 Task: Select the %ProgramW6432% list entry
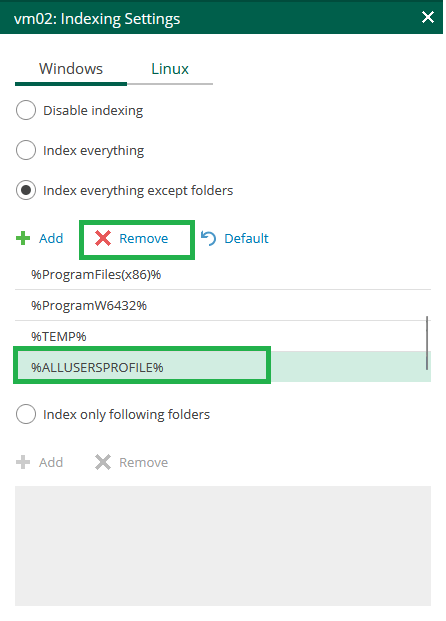tap(223, 305)
